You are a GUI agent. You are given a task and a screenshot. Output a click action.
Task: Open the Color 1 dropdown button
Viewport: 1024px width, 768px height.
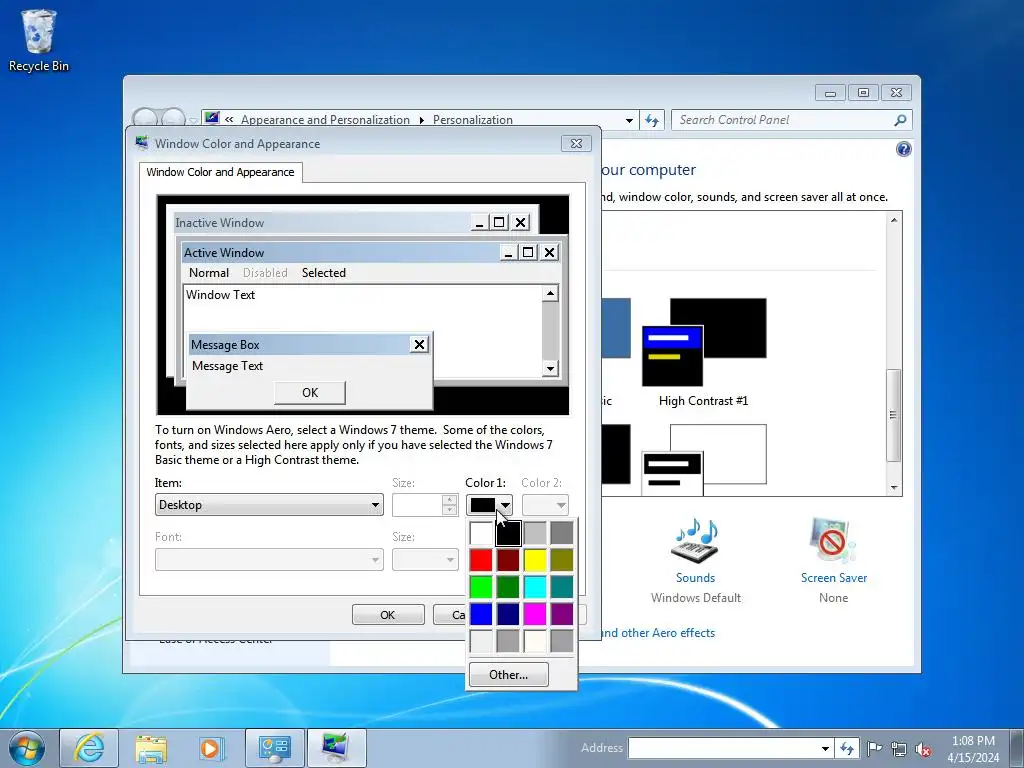click(x=489, y=505)
